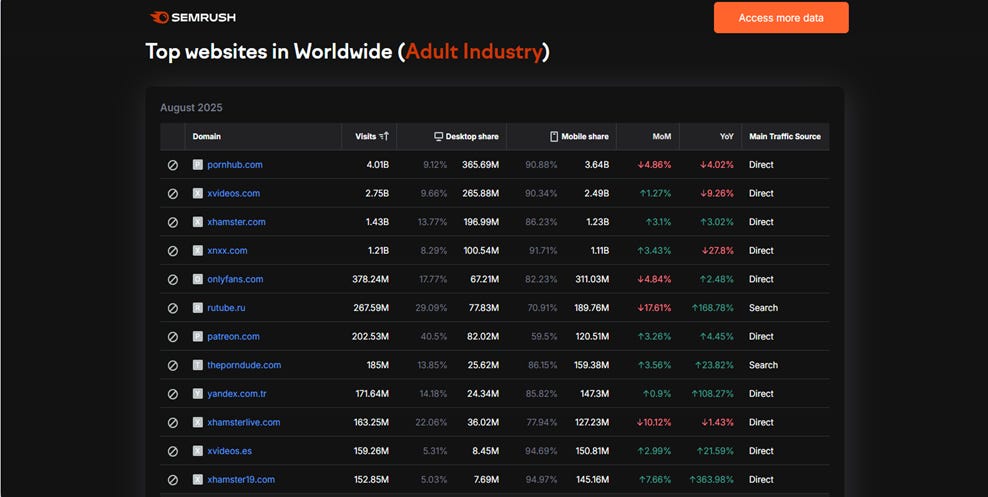Click the 4.45% YoY value
988x497 pixels.
pyautogui.click(x=716, y=336)
